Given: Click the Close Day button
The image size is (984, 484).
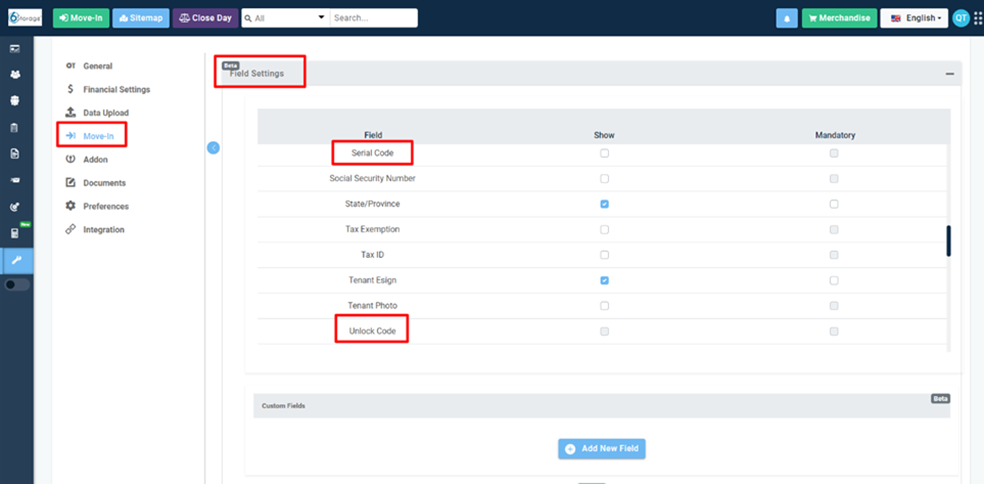Looking at the screenshot, I should [x=205, y=18].
